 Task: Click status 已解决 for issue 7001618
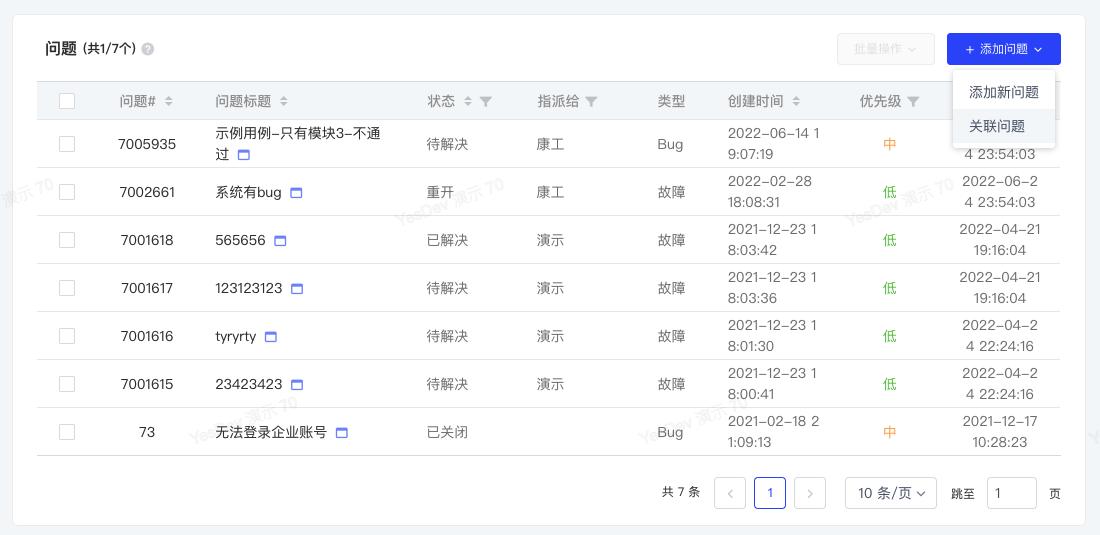coord(448,240)
